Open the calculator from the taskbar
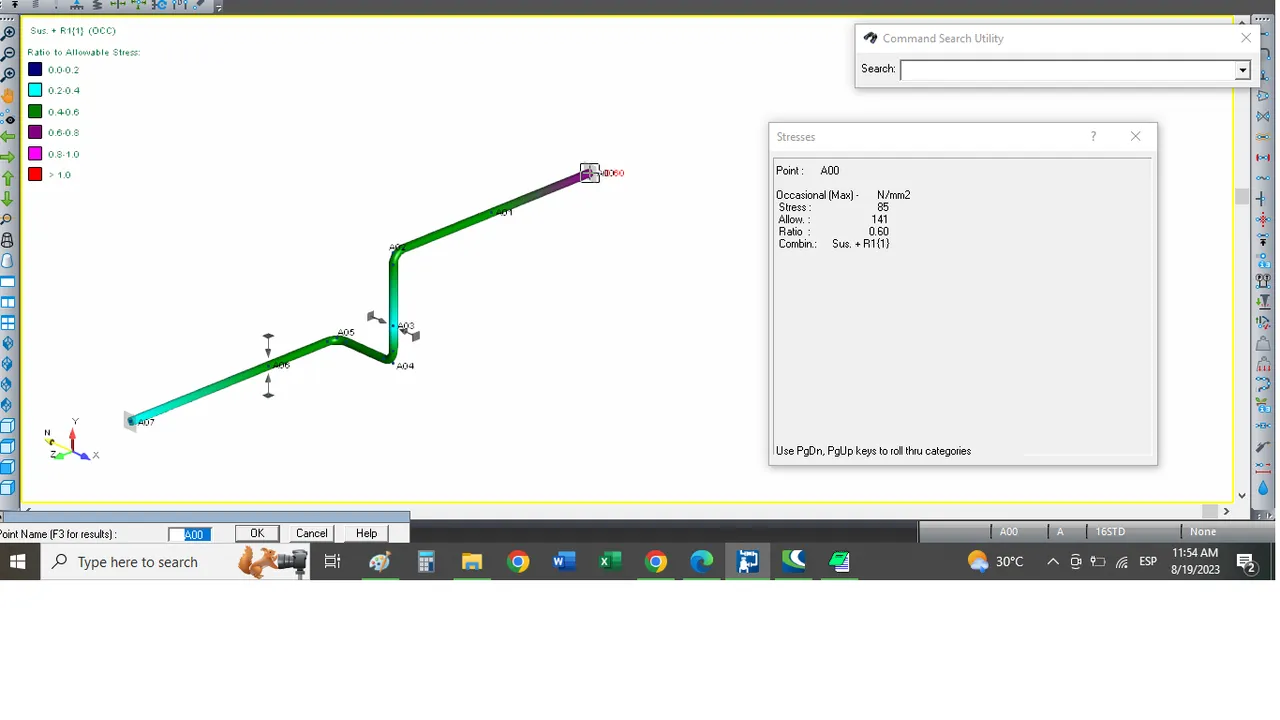This screenshot has width=1280, height=720. (426, 562)
